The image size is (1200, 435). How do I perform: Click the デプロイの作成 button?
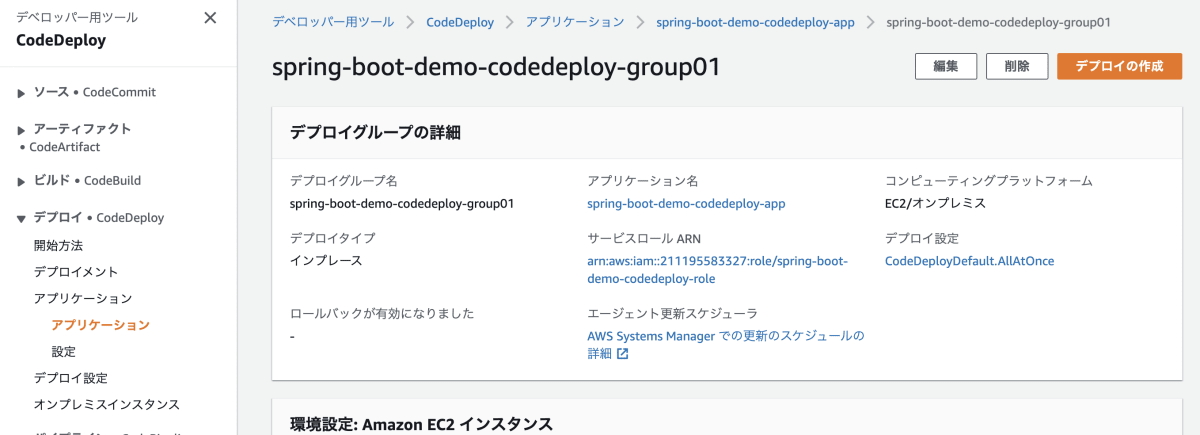coord(1119,66)
